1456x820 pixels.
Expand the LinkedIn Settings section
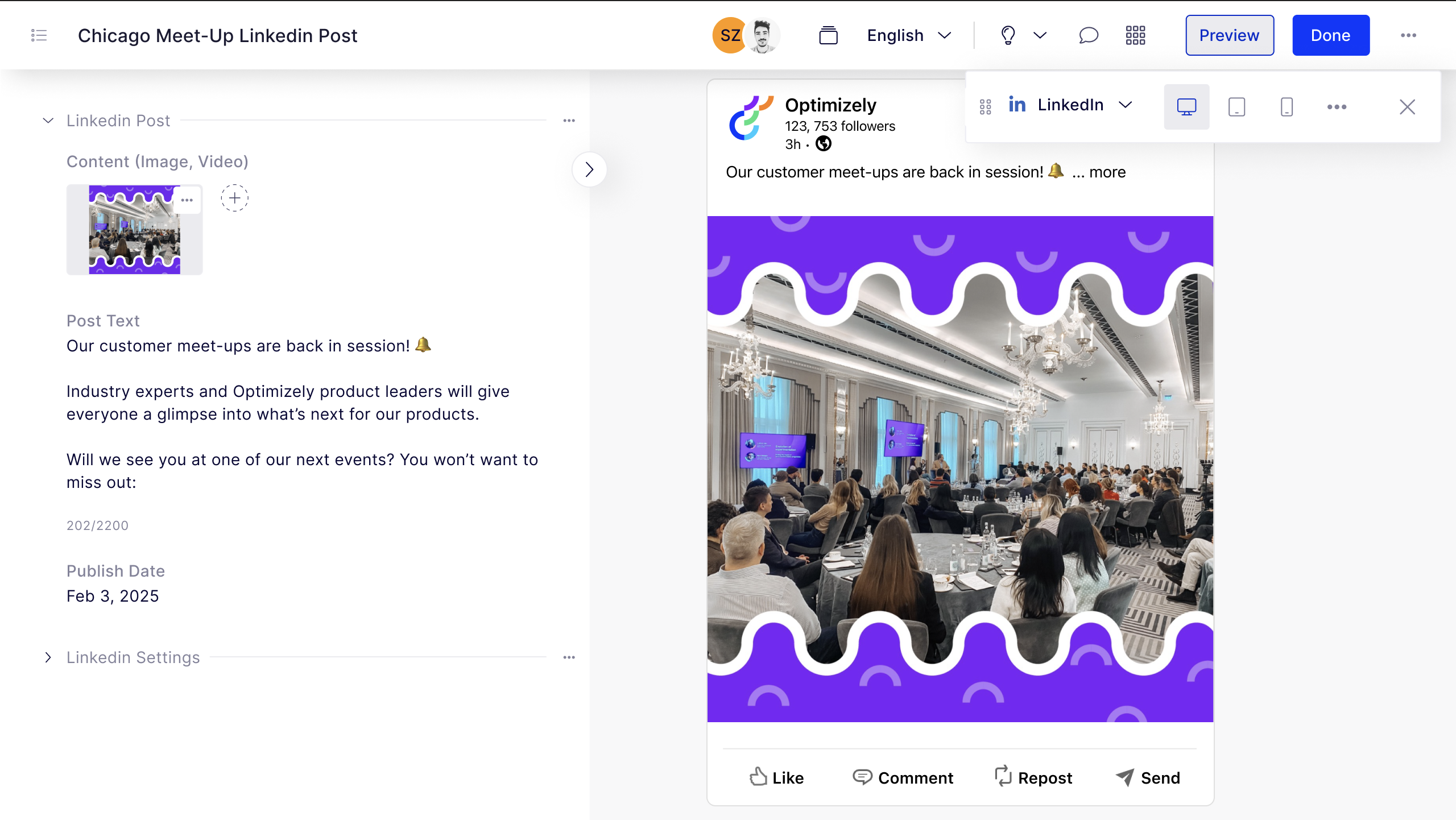click(47, 657)
